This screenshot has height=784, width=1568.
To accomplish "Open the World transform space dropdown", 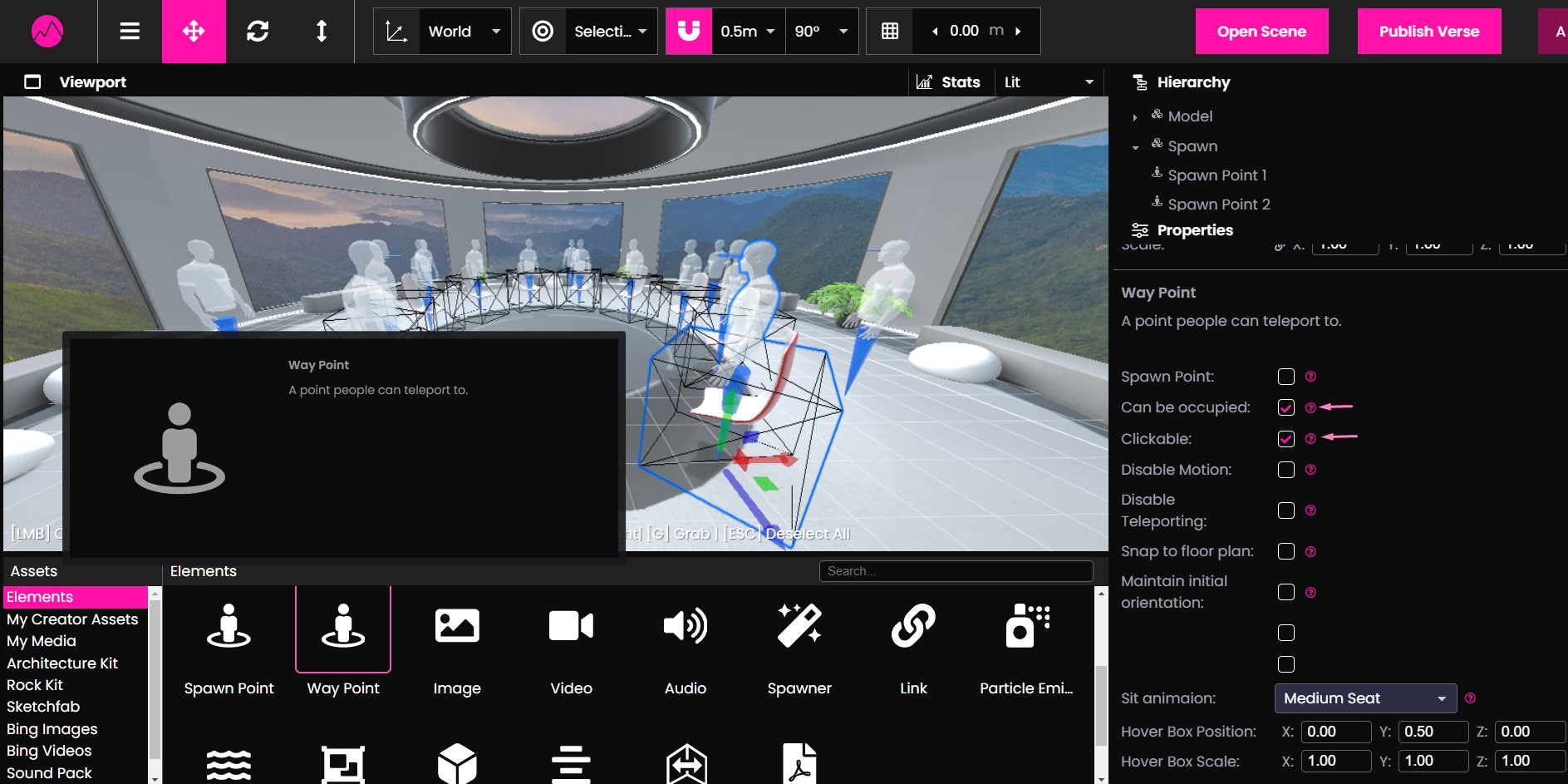I will [x=465, y=32].
